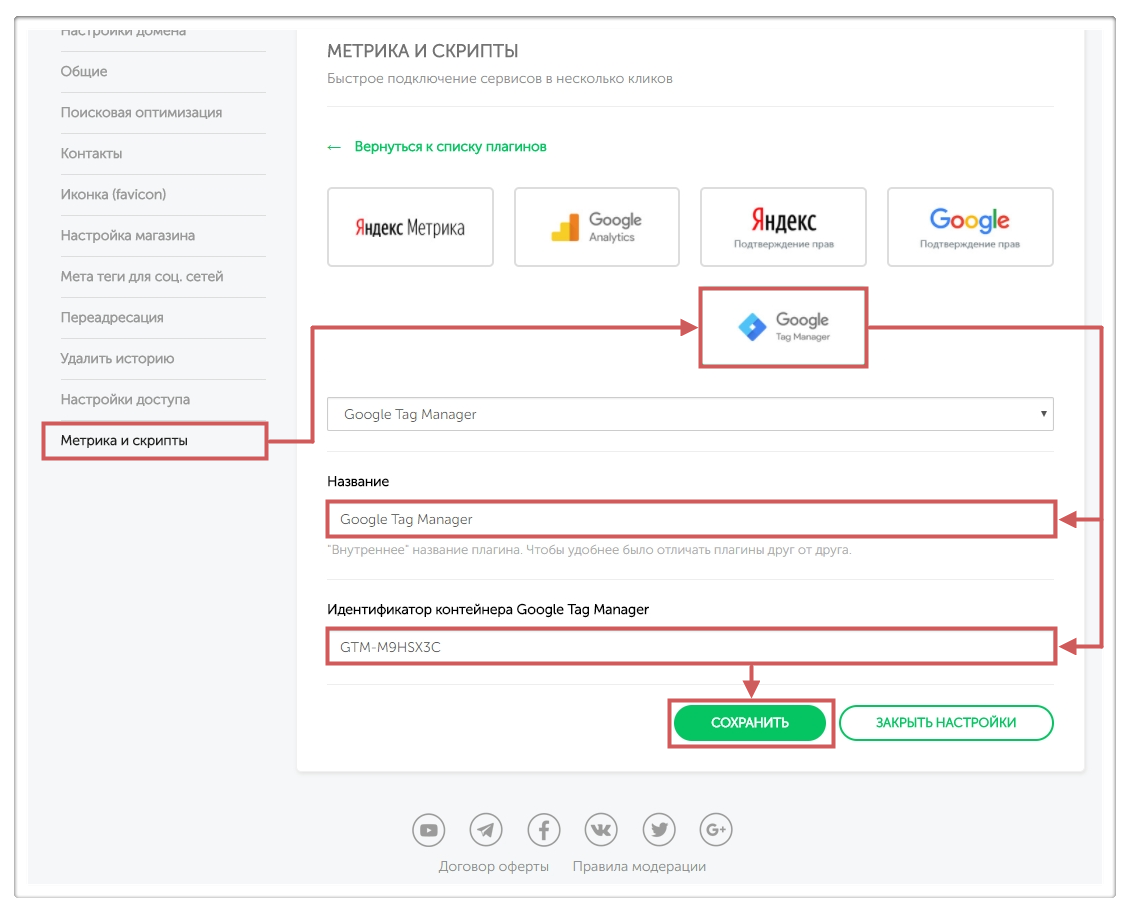Click the Facebook footer icon
The image size is (1131, 914).
[544, 829]
